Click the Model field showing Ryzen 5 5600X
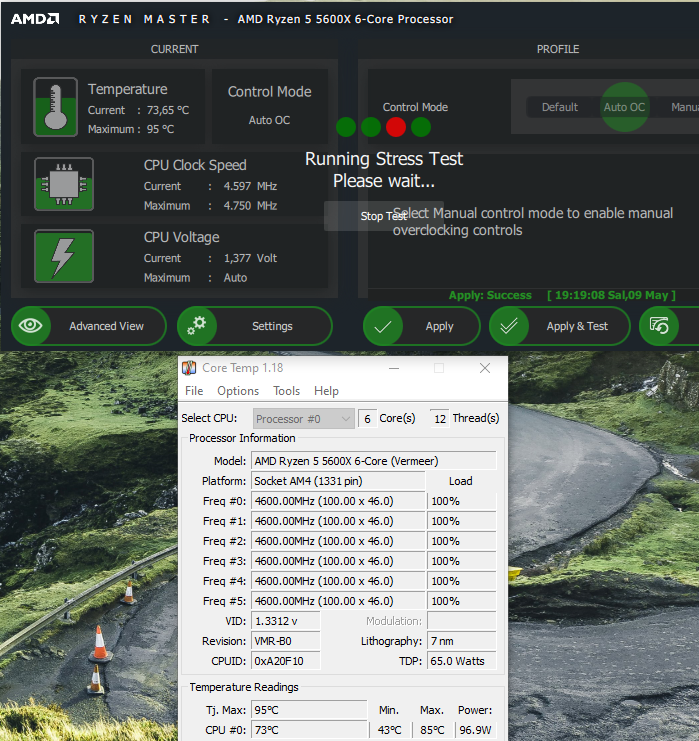Image resolution: width=699 pixels, height=741 pixels. [373, 461]
